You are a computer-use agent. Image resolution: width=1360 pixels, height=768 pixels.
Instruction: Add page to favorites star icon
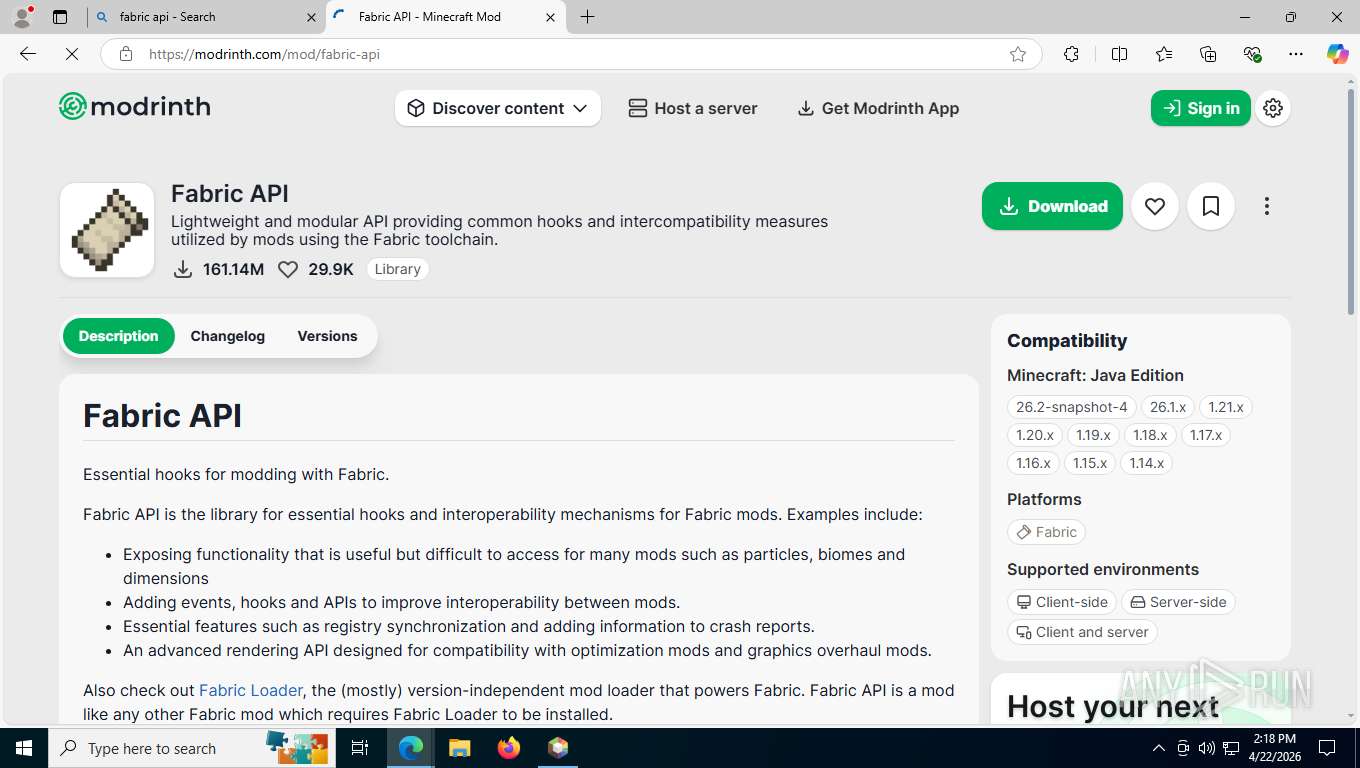click(x=1018, y=54)
